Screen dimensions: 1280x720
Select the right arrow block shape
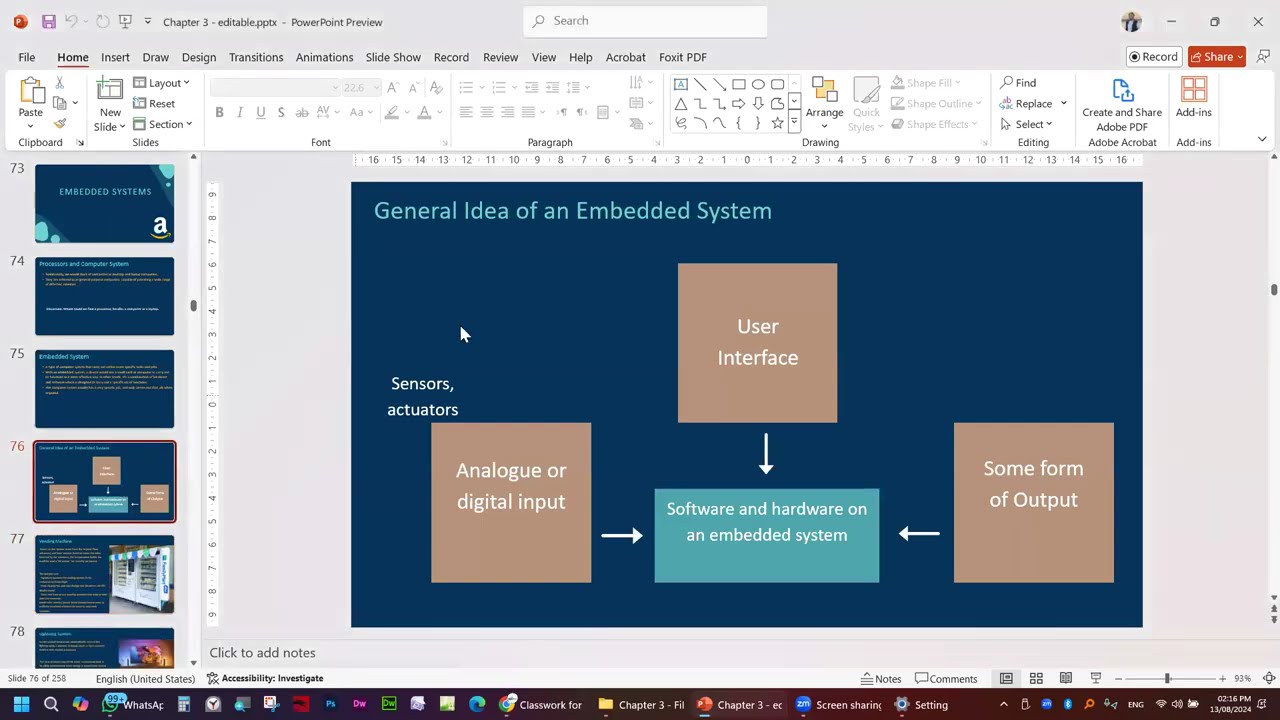(739, 104)
